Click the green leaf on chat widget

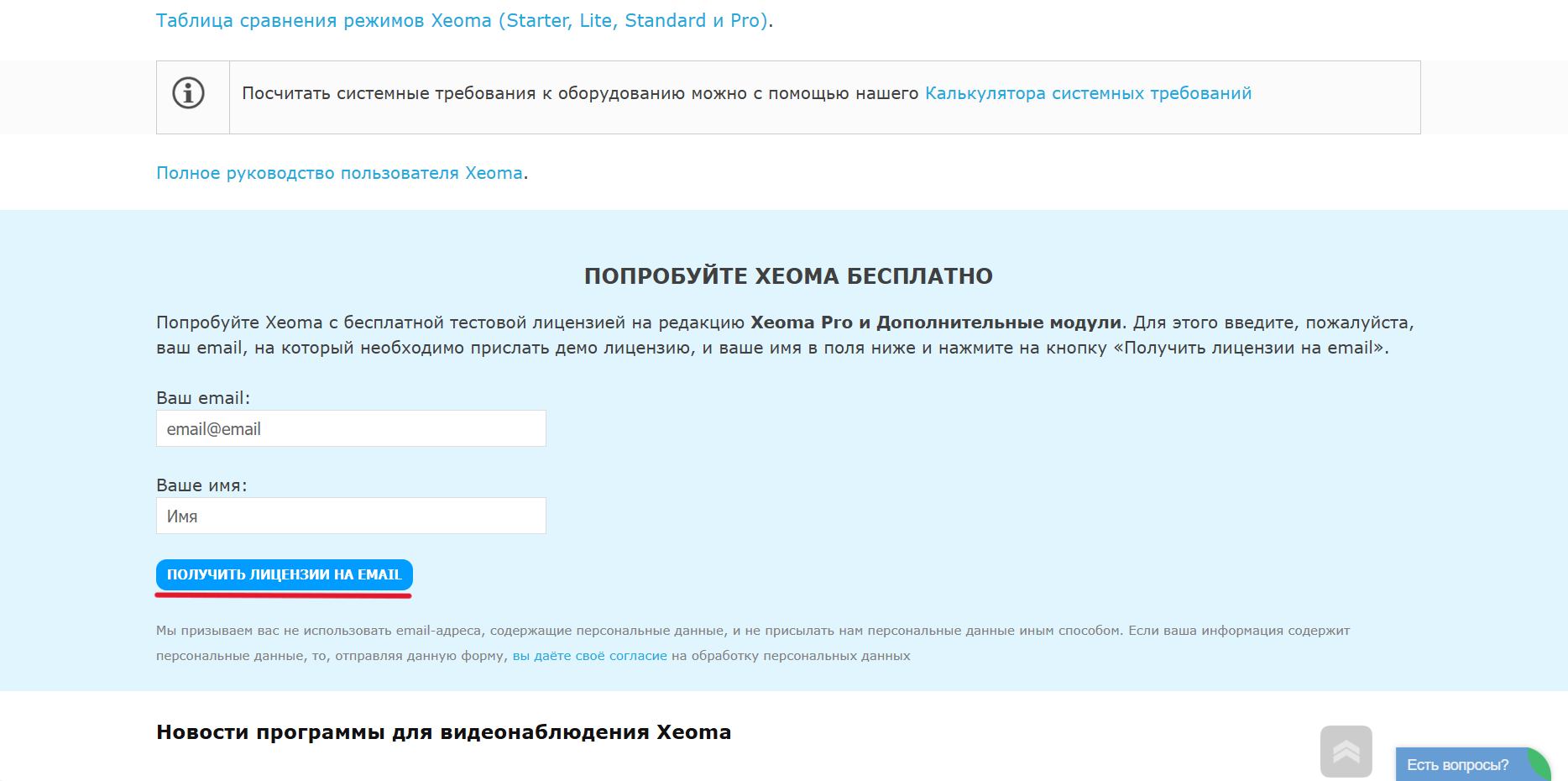click(1539, 763)
